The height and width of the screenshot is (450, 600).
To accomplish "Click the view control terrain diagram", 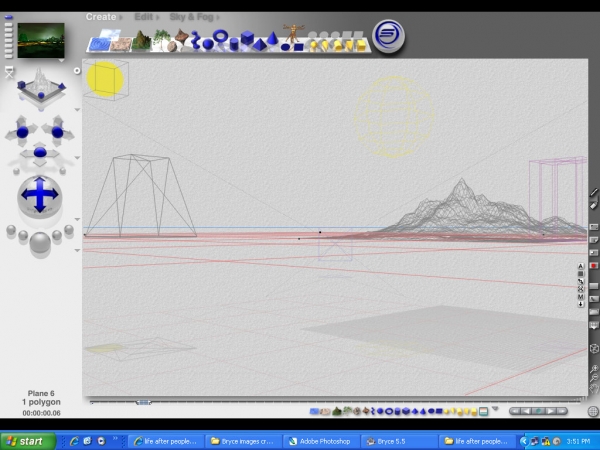I will click(x=41, y=86).
